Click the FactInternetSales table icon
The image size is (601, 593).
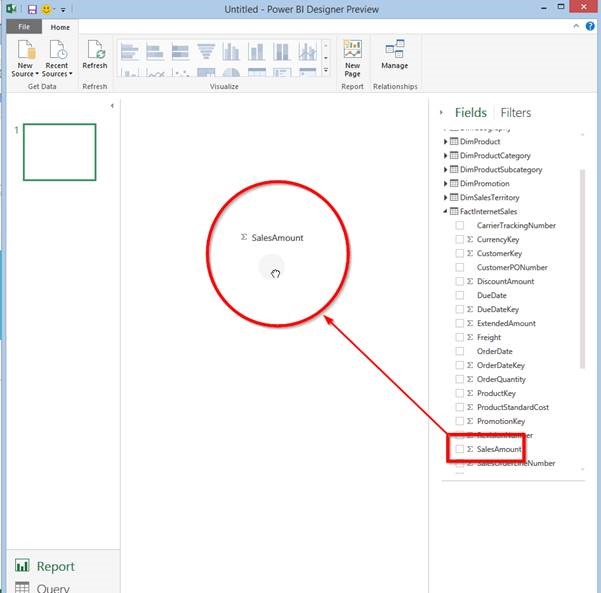(x=454, y=211)
